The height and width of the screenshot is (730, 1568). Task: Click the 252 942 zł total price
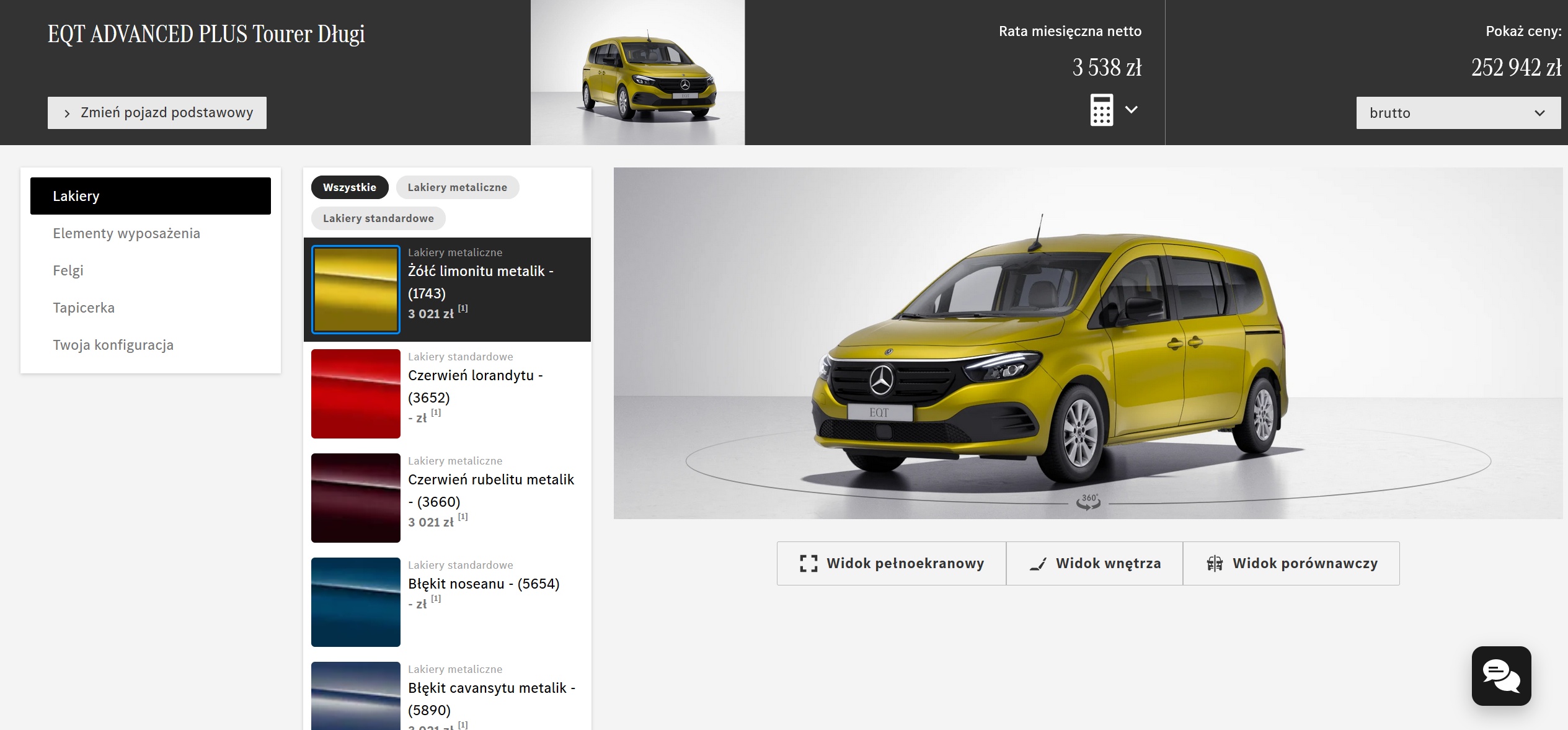click(1517, 68)
